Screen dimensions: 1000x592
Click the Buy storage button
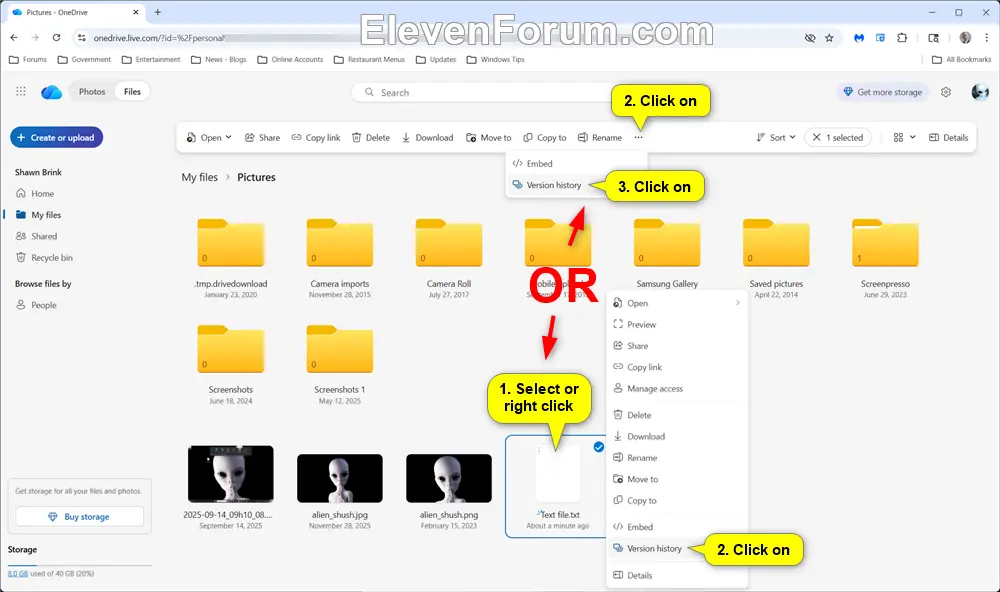coord(79,517)
